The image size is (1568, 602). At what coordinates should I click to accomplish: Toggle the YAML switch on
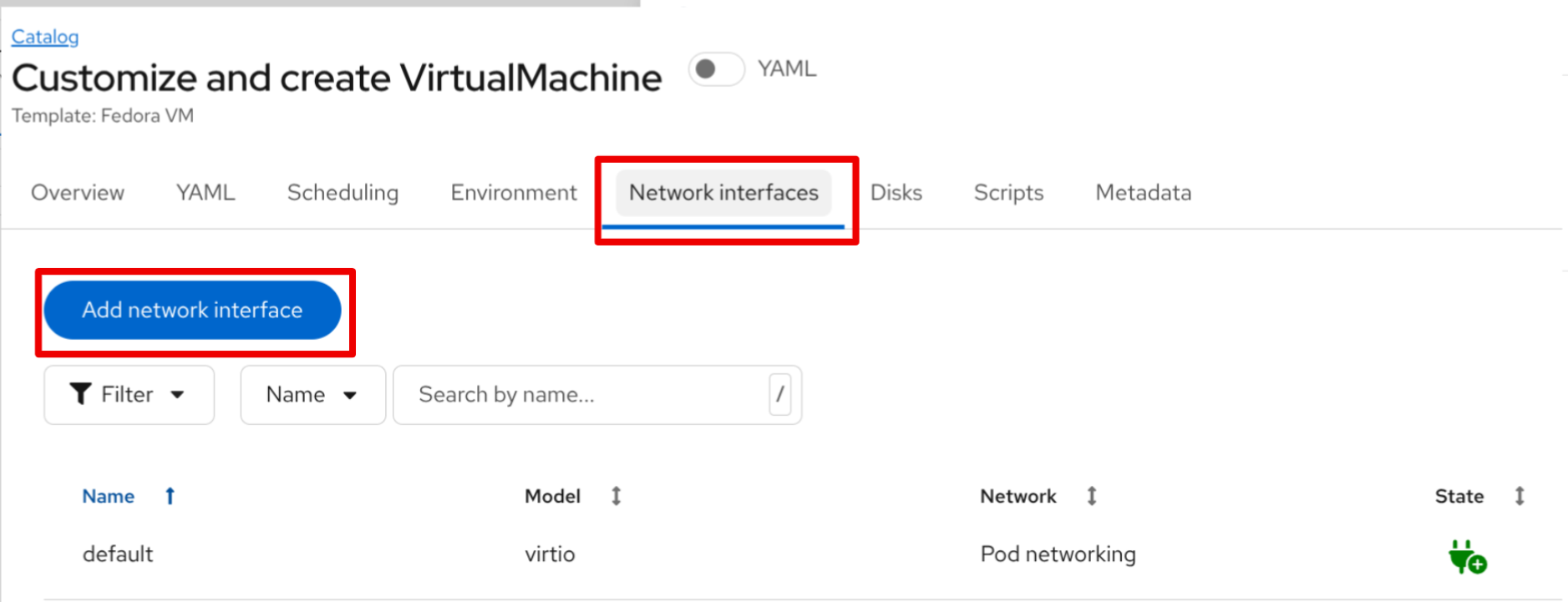[716, 69]
